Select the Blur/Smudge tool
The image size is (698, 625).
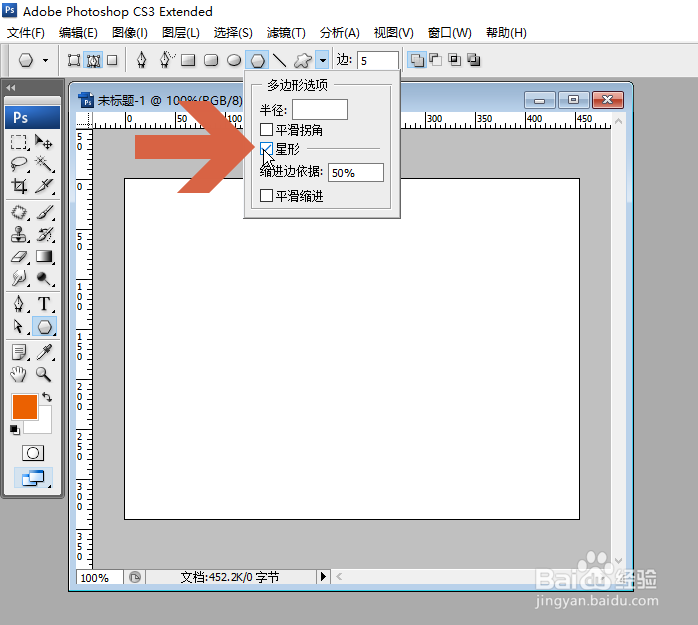coord(19,278)
